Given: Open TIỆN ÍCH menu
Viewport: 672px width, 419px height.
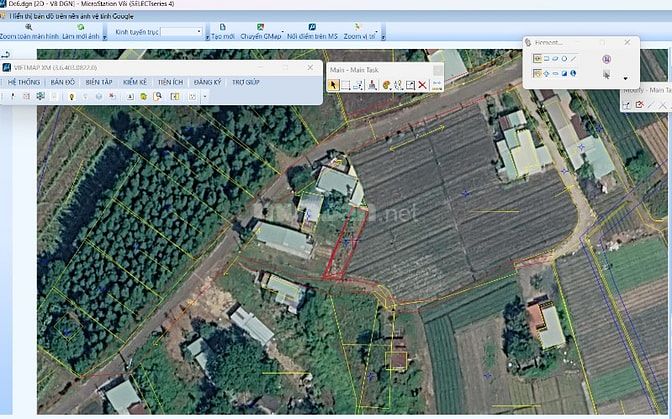Looking at the screenshot, I should click(170, 82).
